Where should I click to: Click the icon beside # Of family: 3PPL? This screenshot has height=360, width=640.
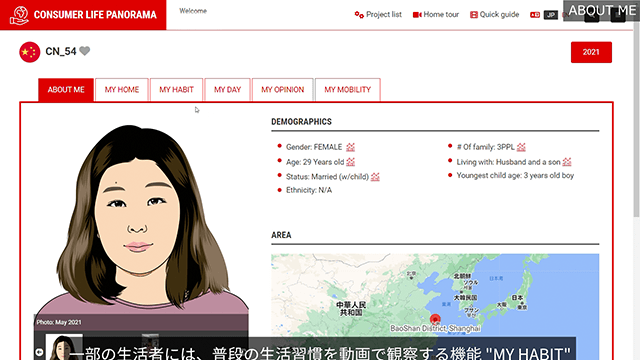click(x=521, y=147)
